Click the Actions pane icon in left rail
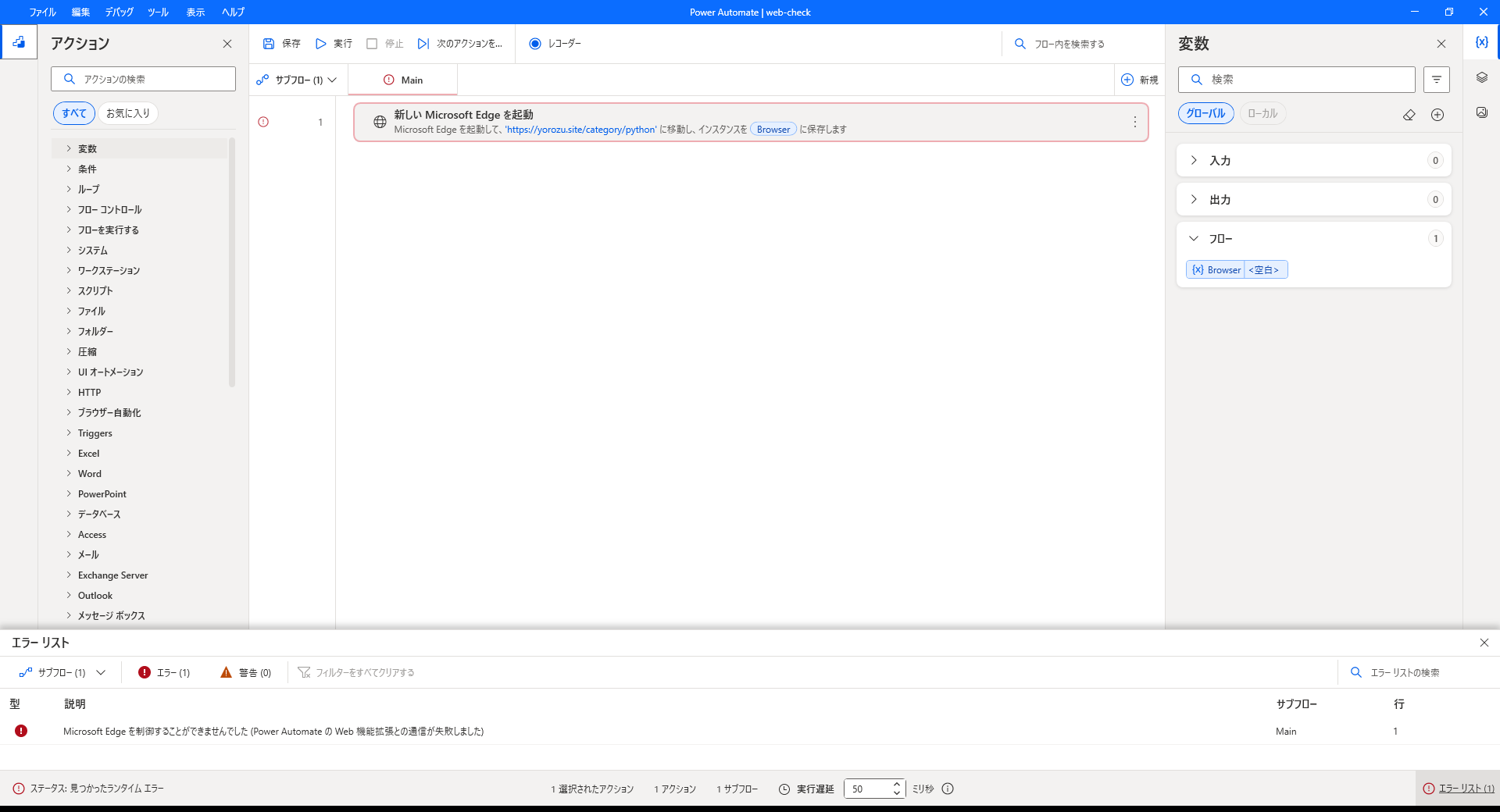1500x812 pixels. [19, 42]
